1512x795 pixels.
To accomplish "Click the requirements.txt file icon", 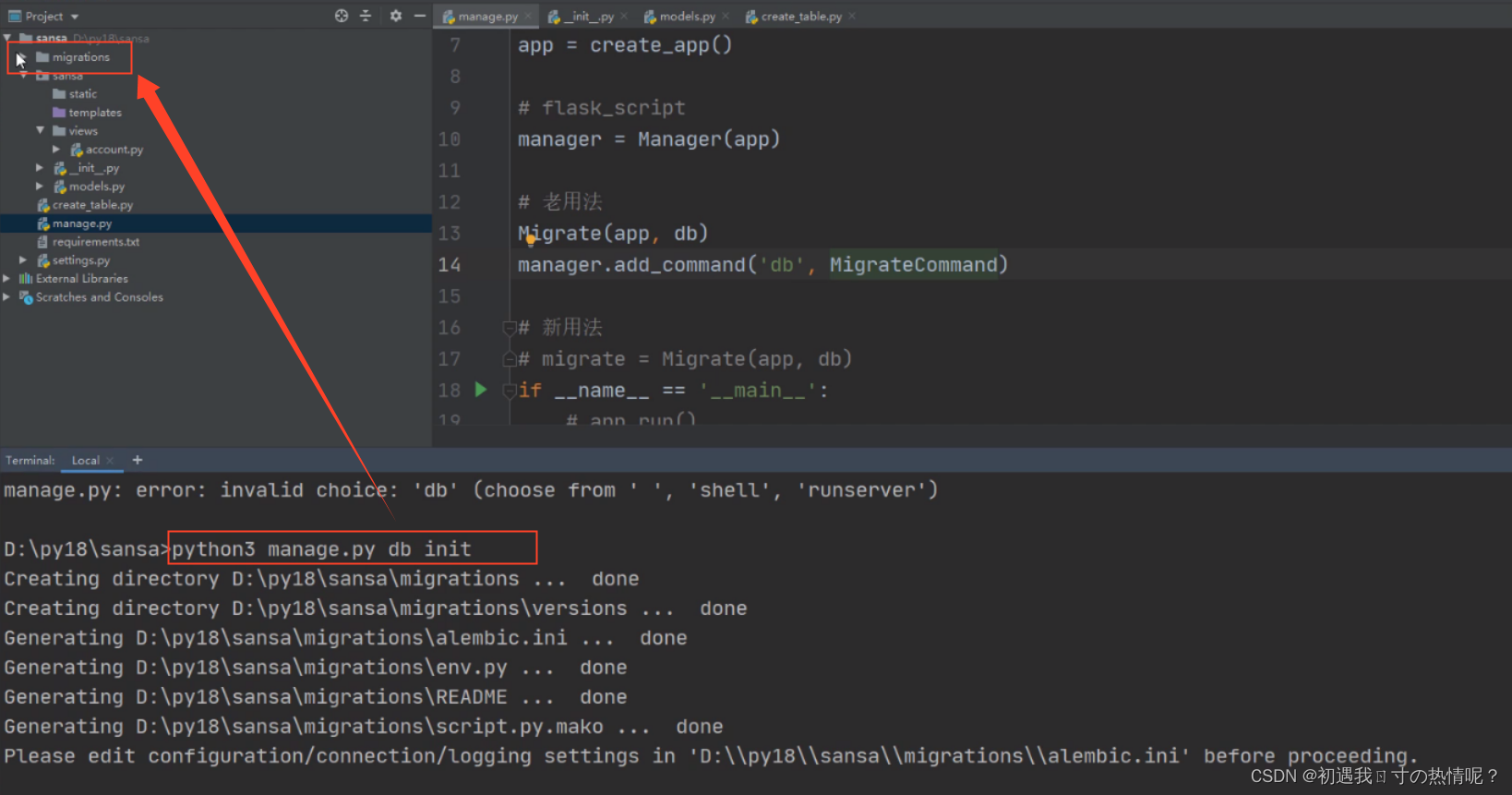I will (42, 242).
